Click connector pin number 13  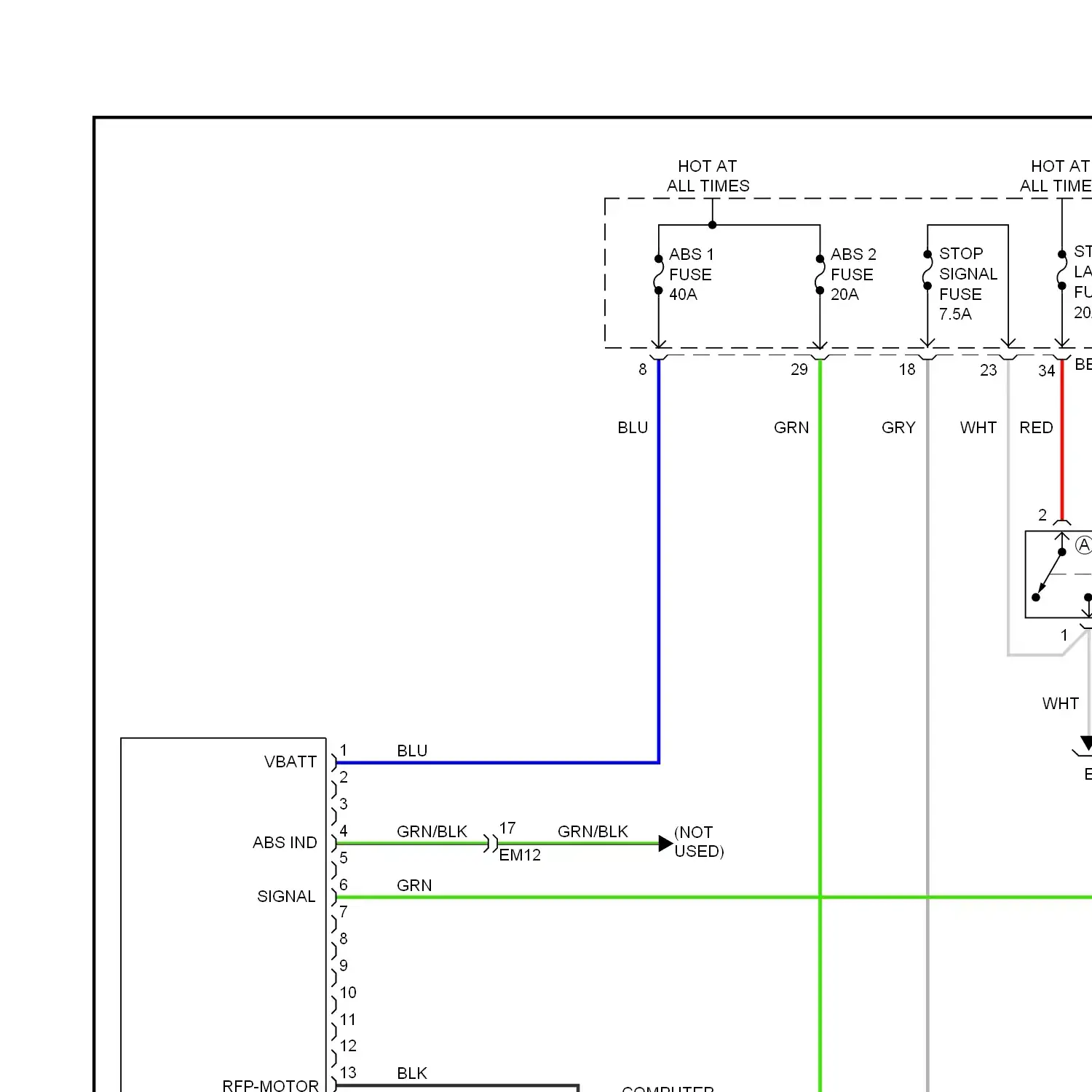coord(348,1073)
